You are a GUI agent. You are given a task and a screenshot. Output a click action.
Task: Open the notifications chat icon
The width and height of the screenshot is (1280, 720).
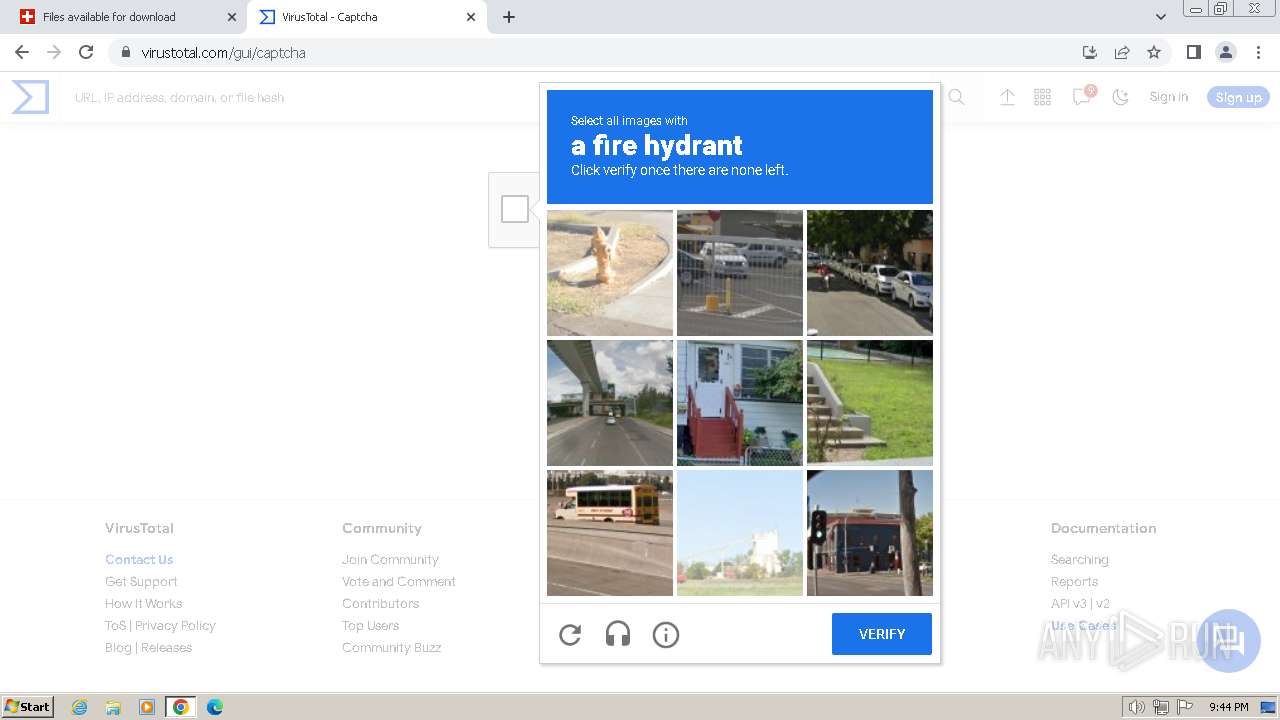click(x=1081, y=96)
